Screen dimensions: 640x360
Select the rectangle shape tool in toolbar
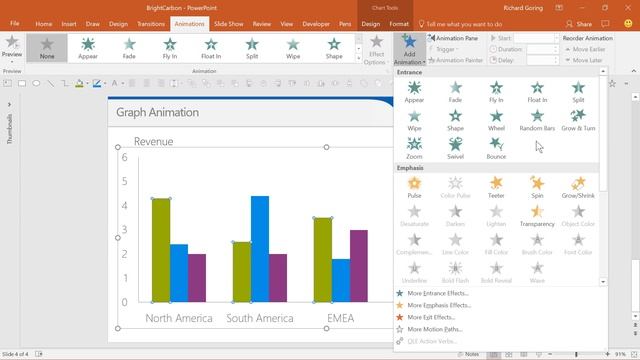[22, 84]
